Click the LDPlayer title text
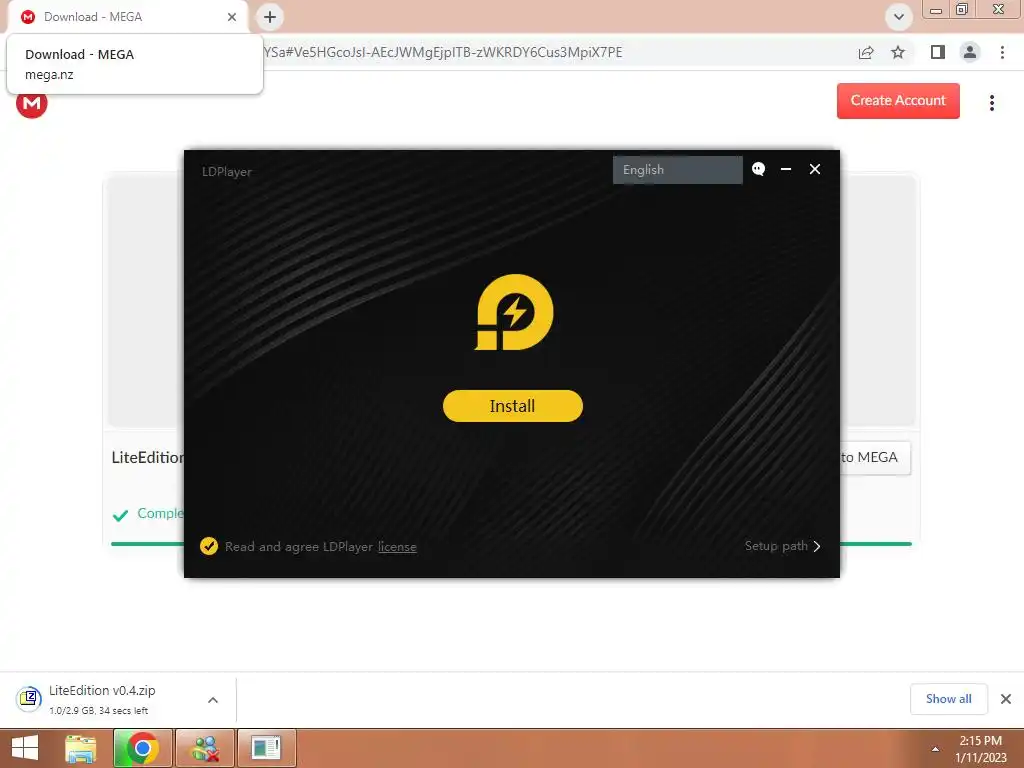Screen dimensions: 1024x768 pyautogui.click(x=227, y=172)
